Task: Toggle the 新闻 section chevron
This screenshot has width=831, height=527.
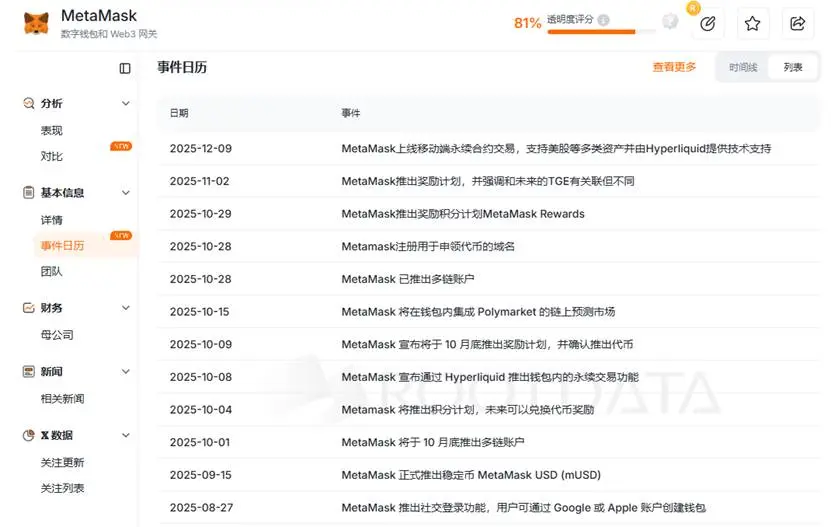Action: click(126, 372)
